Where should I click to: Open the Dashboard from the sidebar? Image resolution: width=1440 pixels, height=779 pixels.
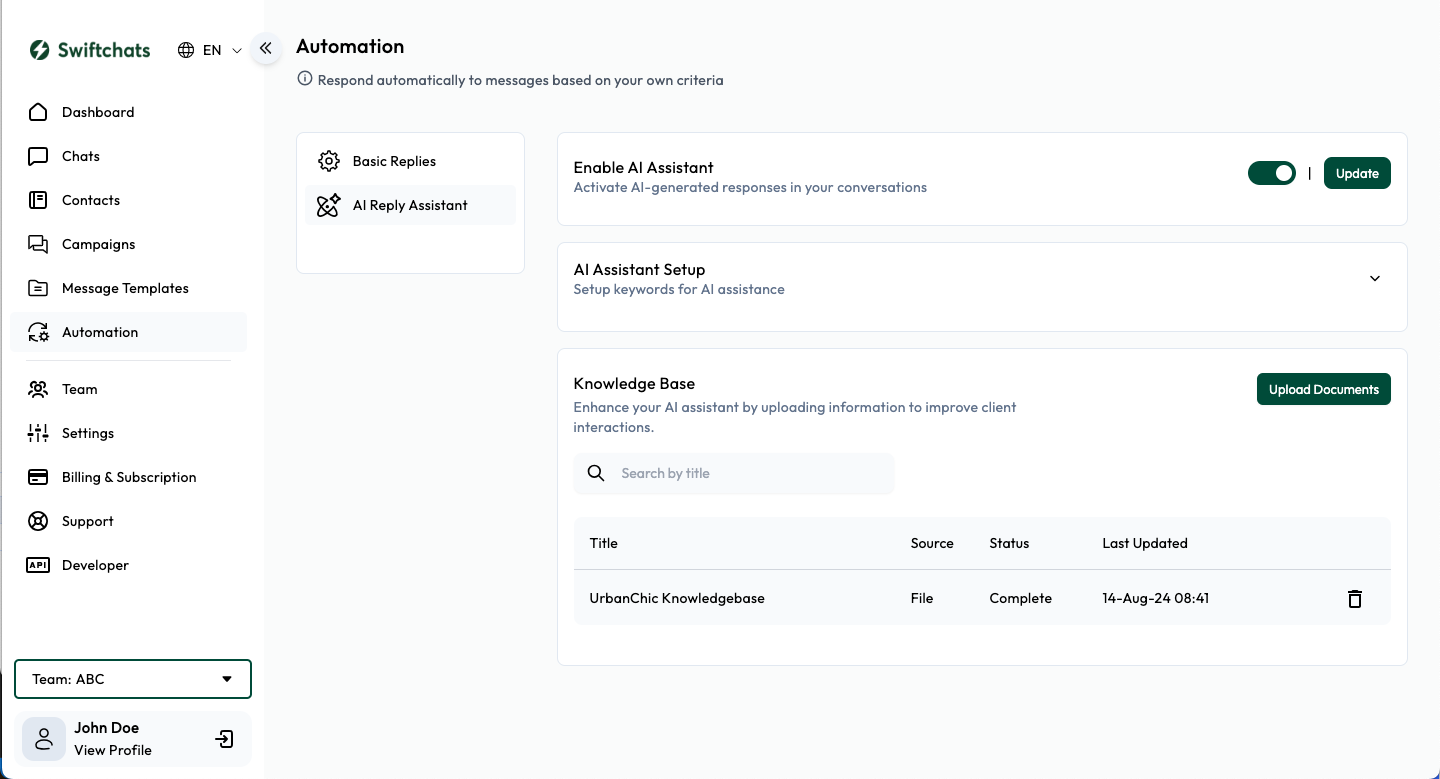coord(97,112)
